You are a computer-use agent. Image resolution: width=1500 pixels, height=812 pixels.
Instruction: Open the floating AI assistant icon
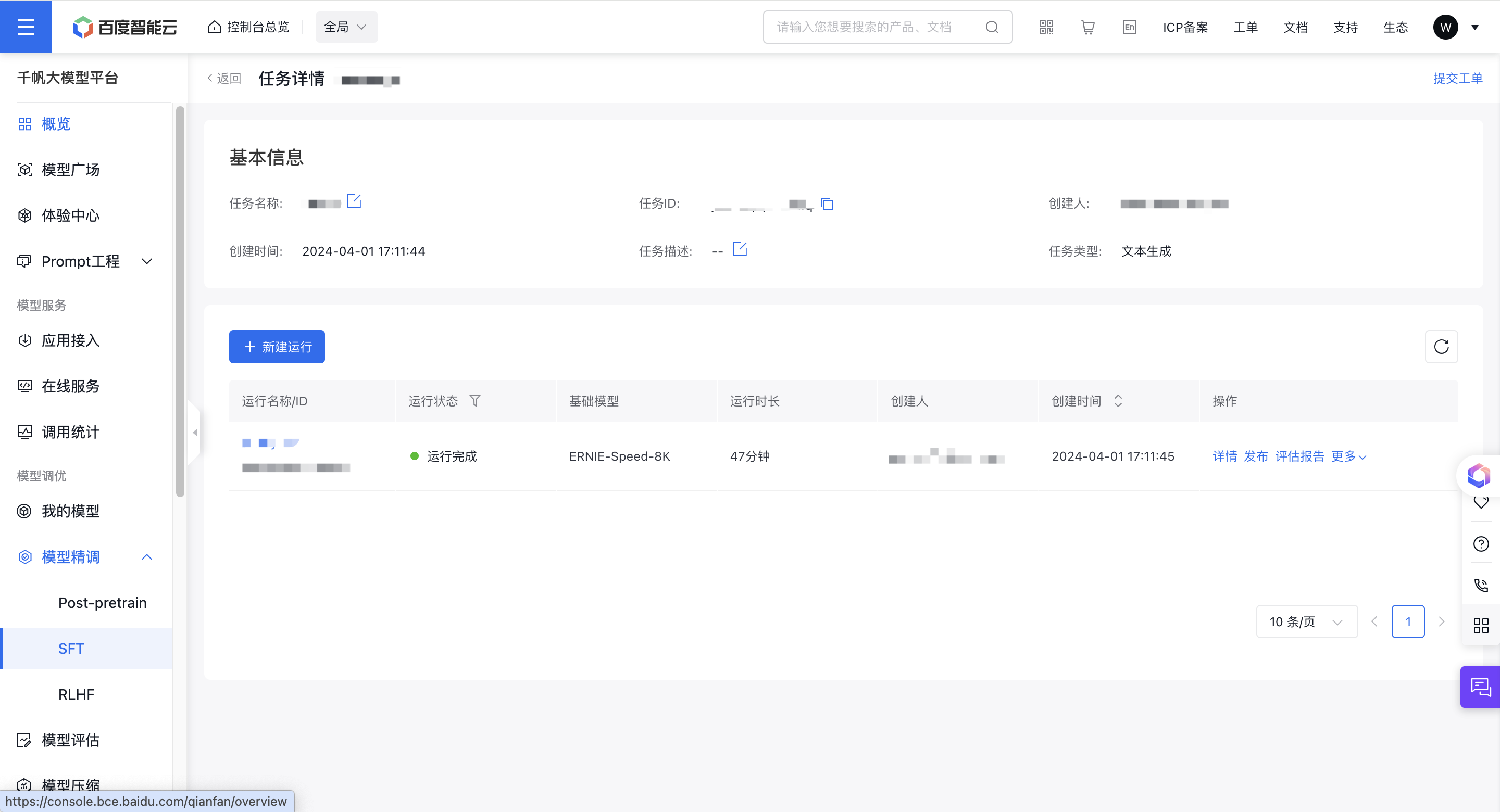point(1479,475)
